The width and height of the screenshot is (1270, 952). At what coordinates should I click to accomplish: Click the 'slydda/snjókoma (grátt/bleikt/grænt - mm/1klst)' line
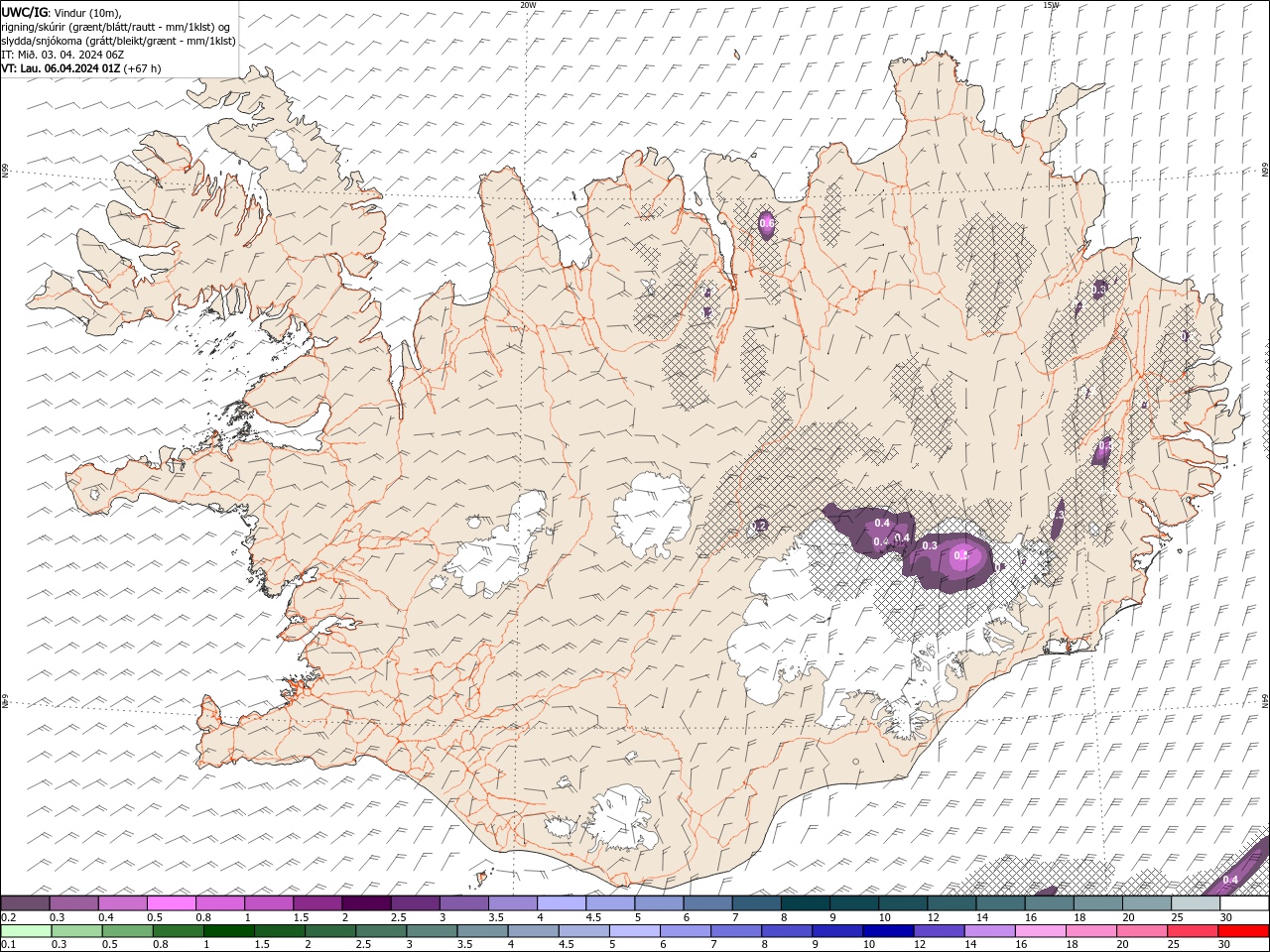point(118,41)
